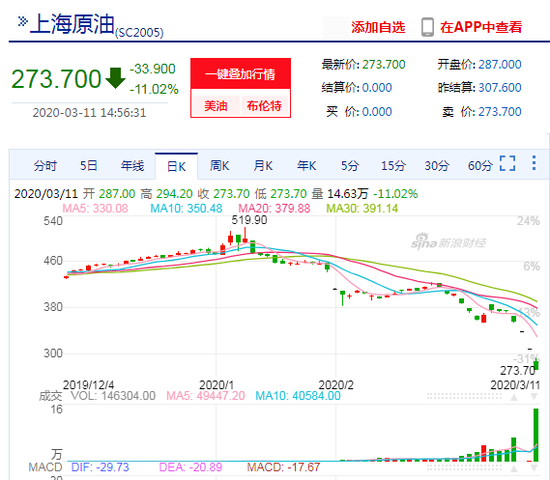Click the red 一键添加行情 button
550x480 pixels.
pos(241,74)
